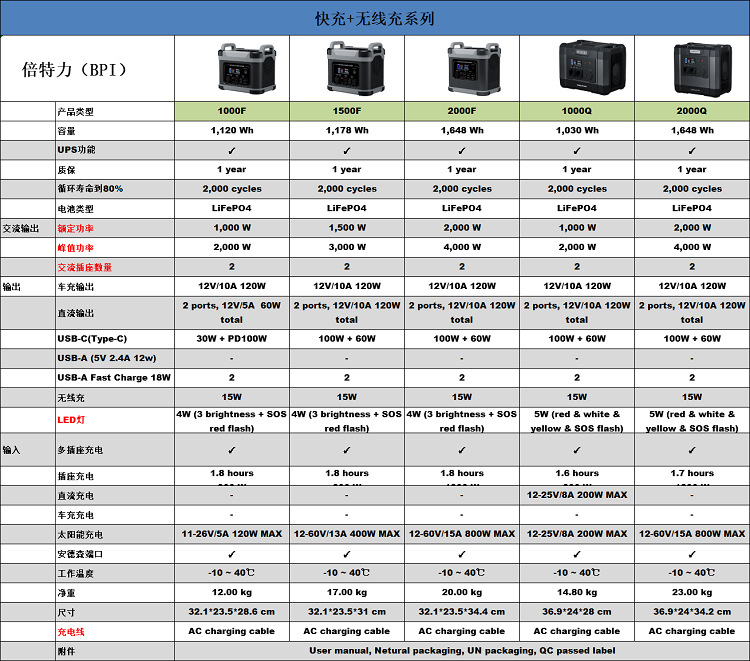The height and width of the screenshot is (661, 750).
Task: Click the 工作温度 row label
Action: pyautogui.click(x=76, y=573)
